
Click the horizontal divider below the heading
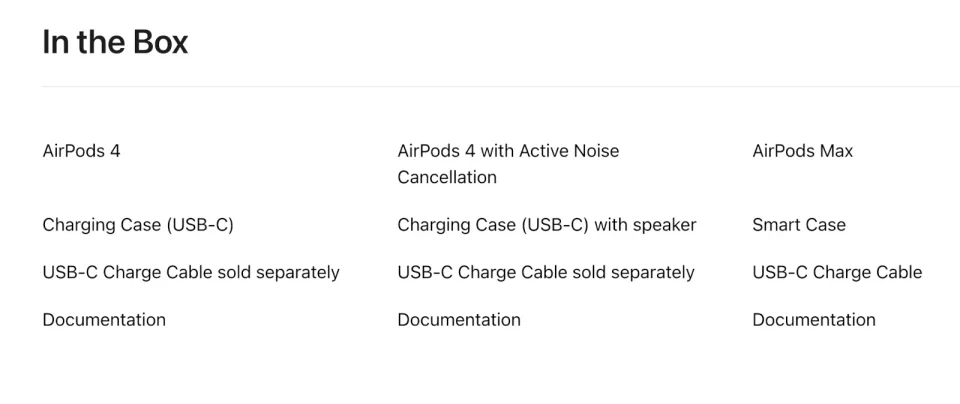[501, 86]
